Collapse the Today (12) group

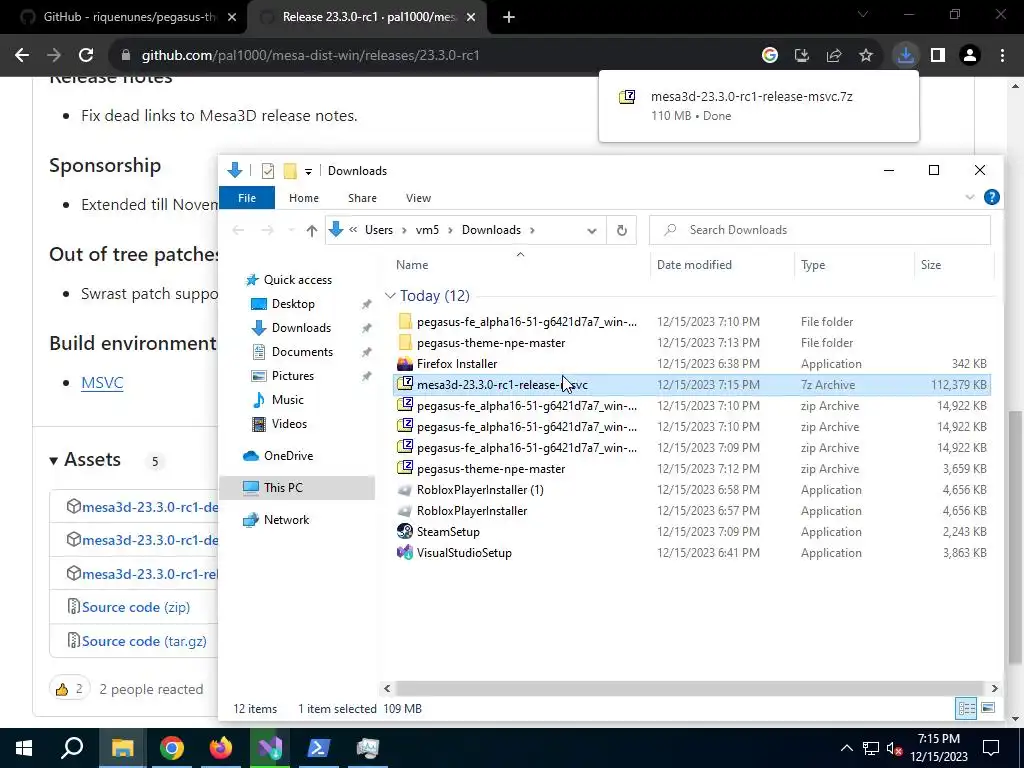click(390, 296)
